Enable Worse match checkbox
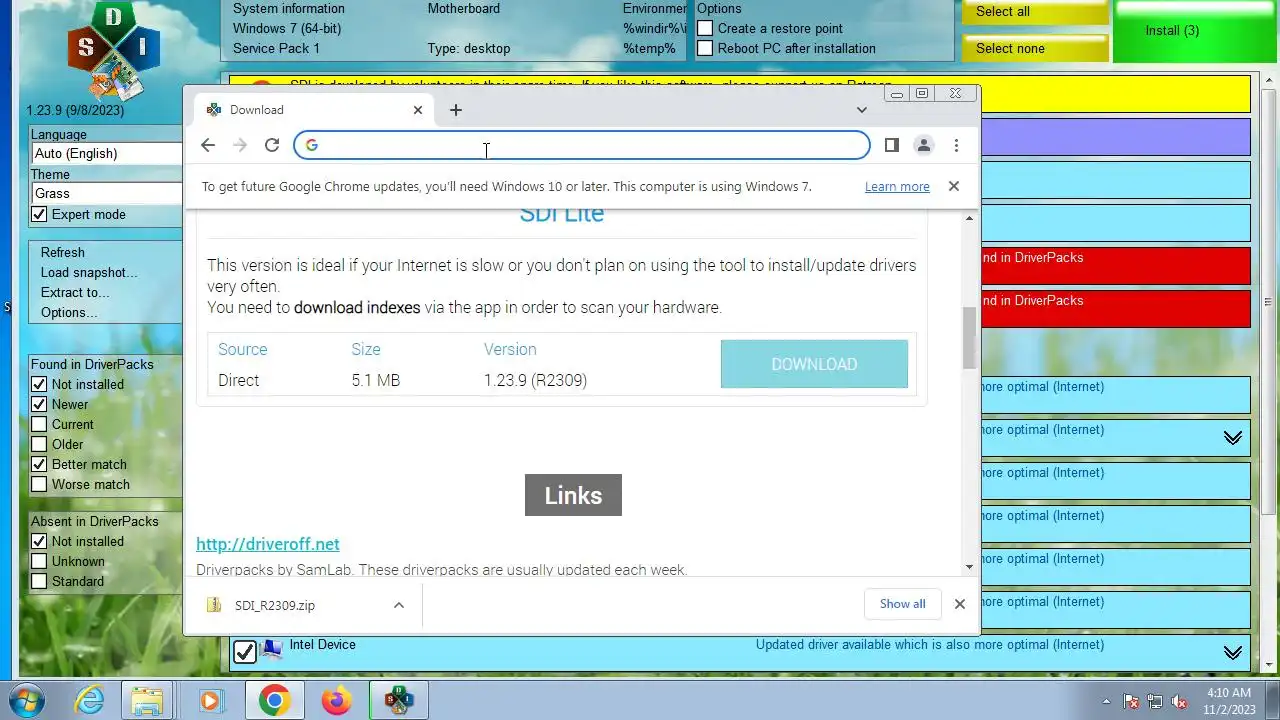Screen dimensions: 1280x720 pyautogui.click(x=39, y=484)
